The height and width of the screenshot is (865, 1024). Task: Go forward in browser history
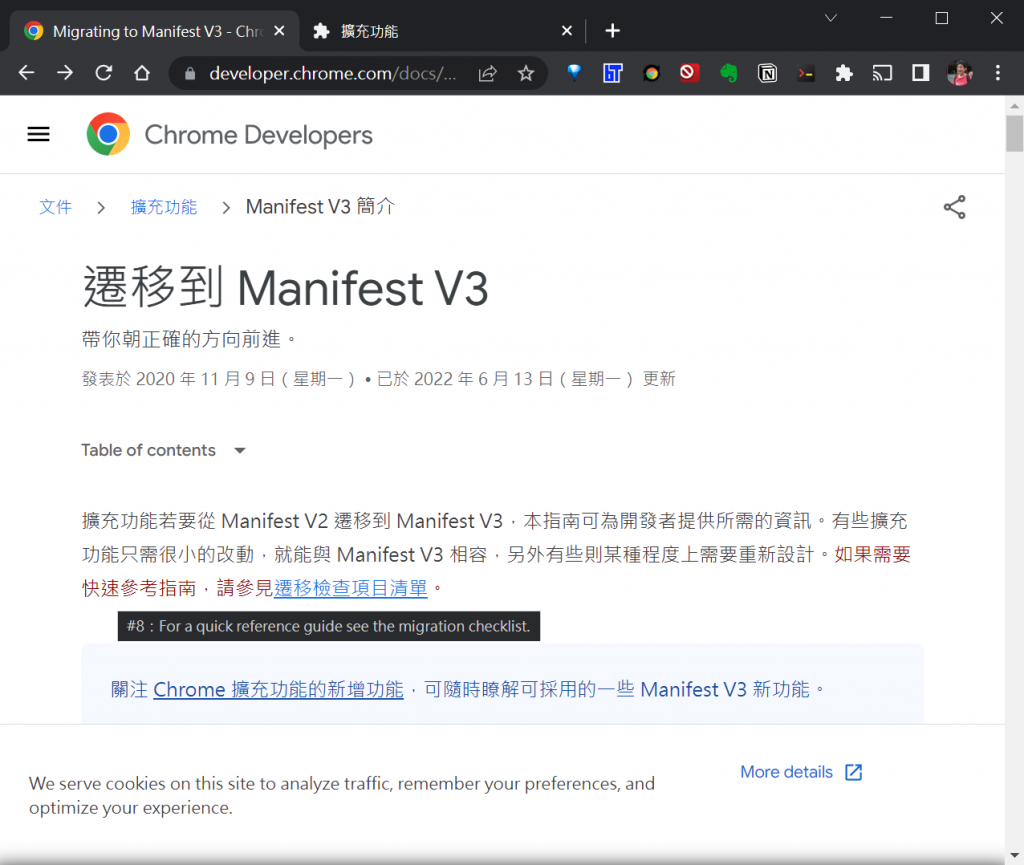[x=65, y=72]
